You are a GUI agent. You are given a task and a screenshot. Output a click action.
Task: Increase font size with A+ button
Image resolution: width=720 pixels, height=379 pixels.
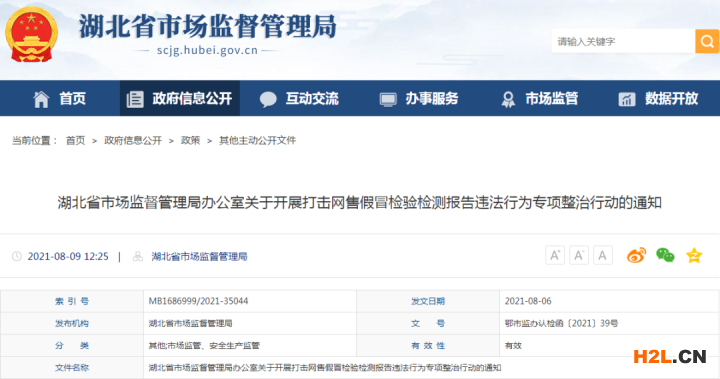click(x=555, y=255)
